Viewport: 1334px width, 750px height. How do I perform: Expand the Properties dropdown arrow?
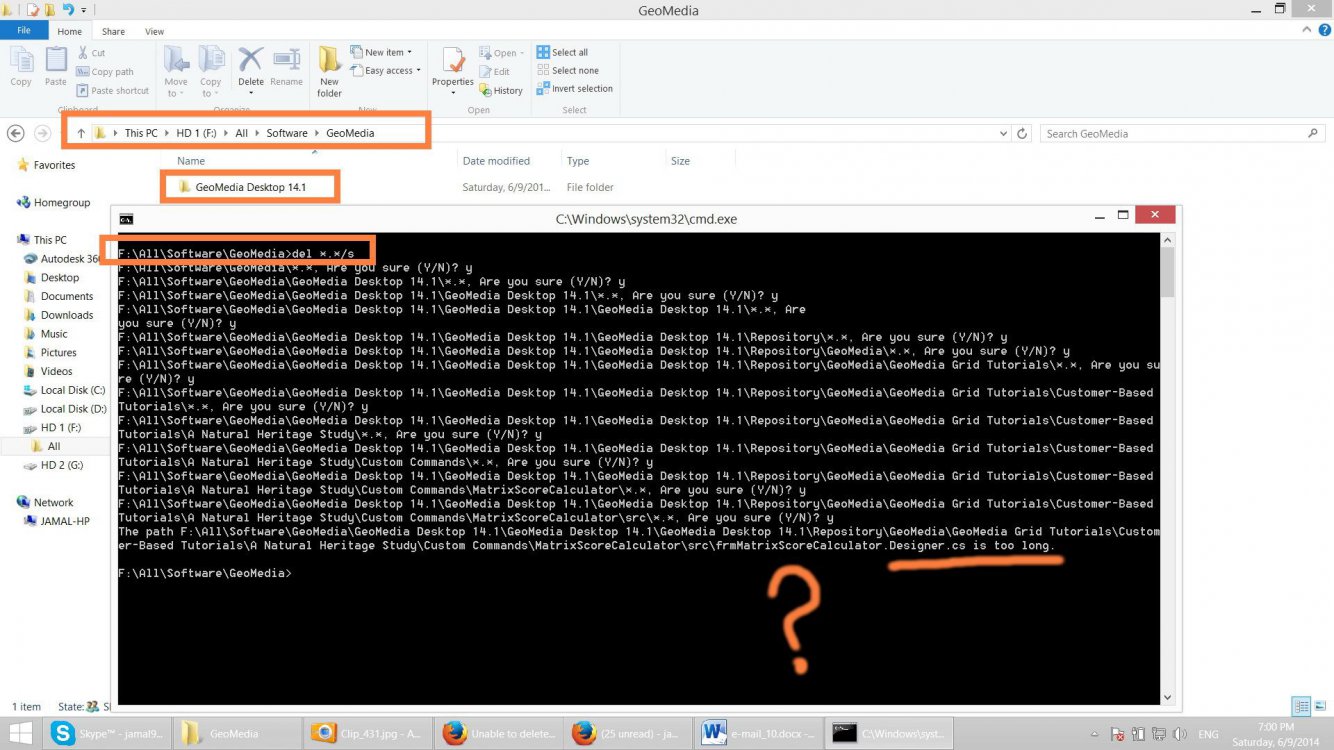tap(453, 92)
